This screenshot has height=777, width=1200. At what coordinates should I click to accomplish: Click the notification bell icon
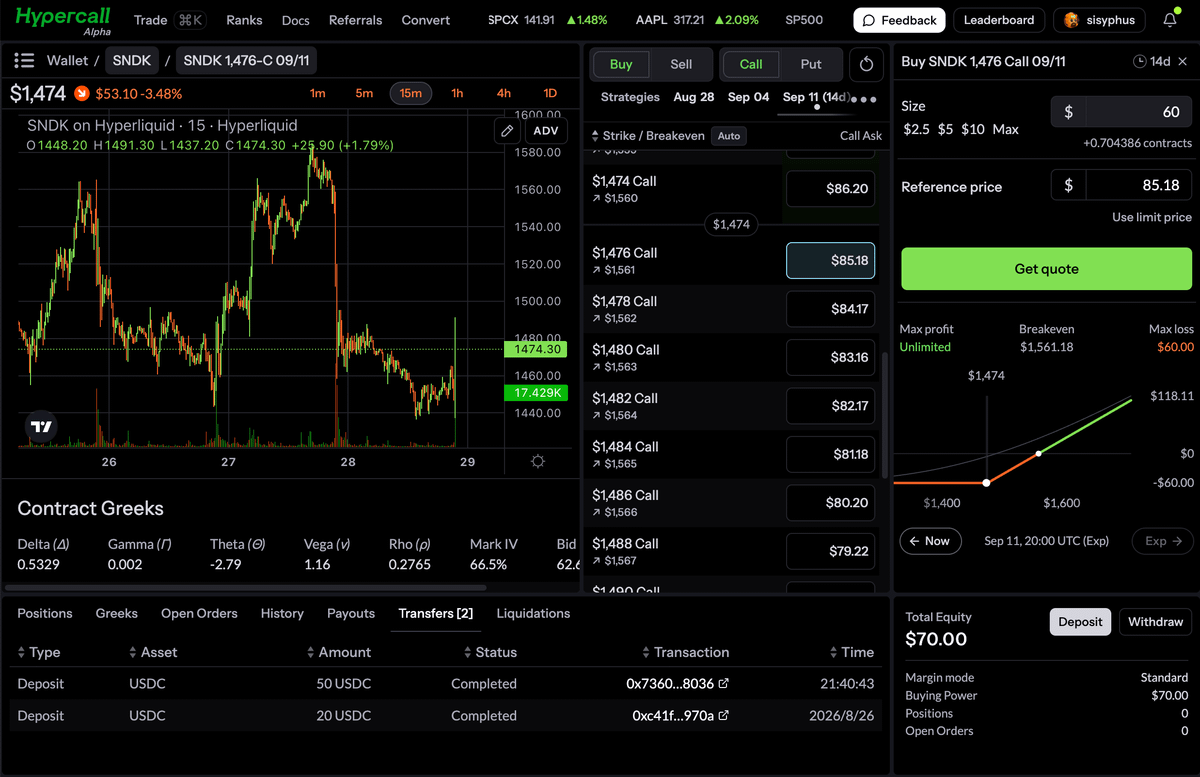(1170, 20)
